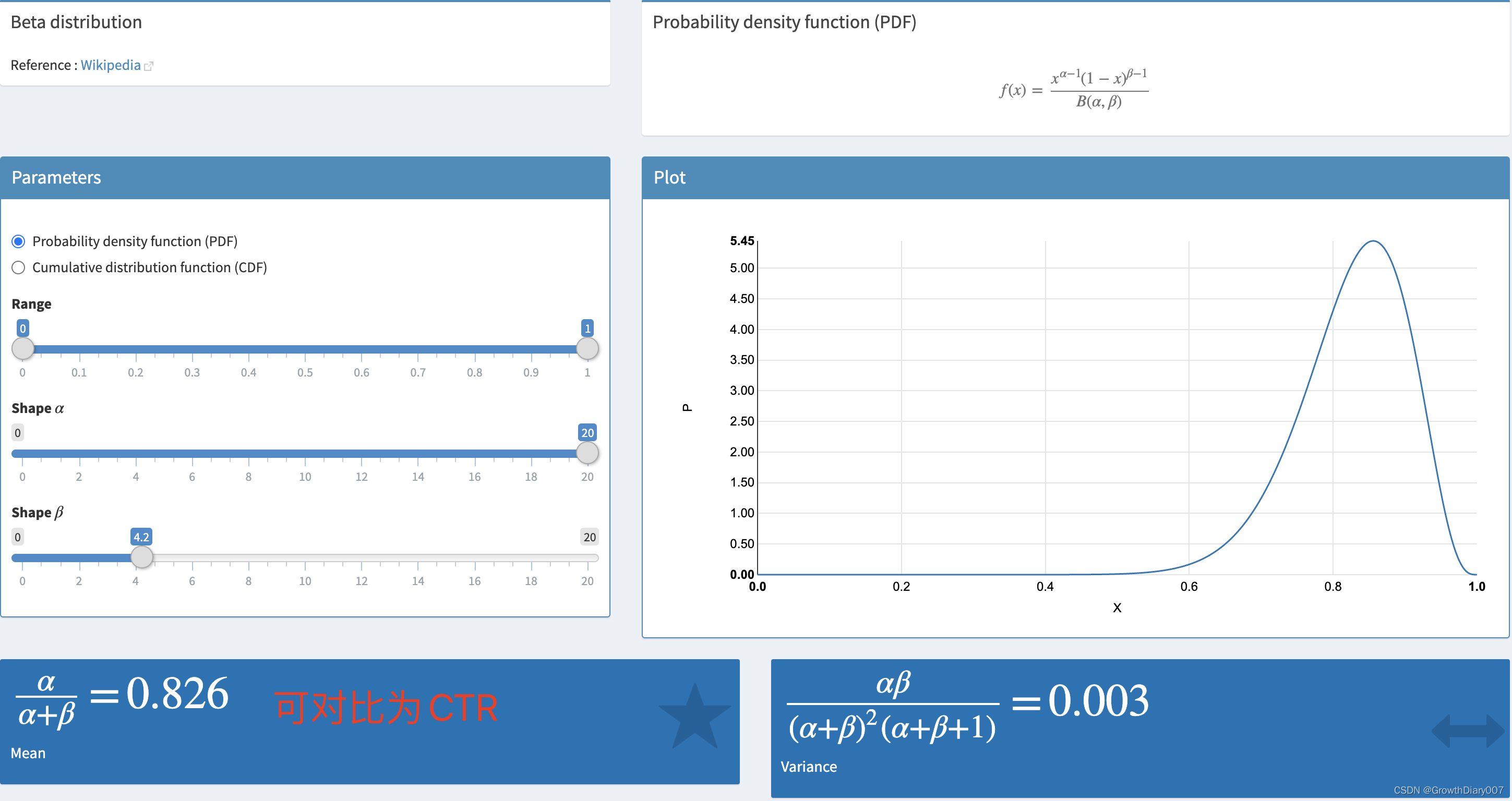This screenshot has width=1512, height=801.
Task: Click tick label 12 on Shape beta slider
Action: (361, 581)
